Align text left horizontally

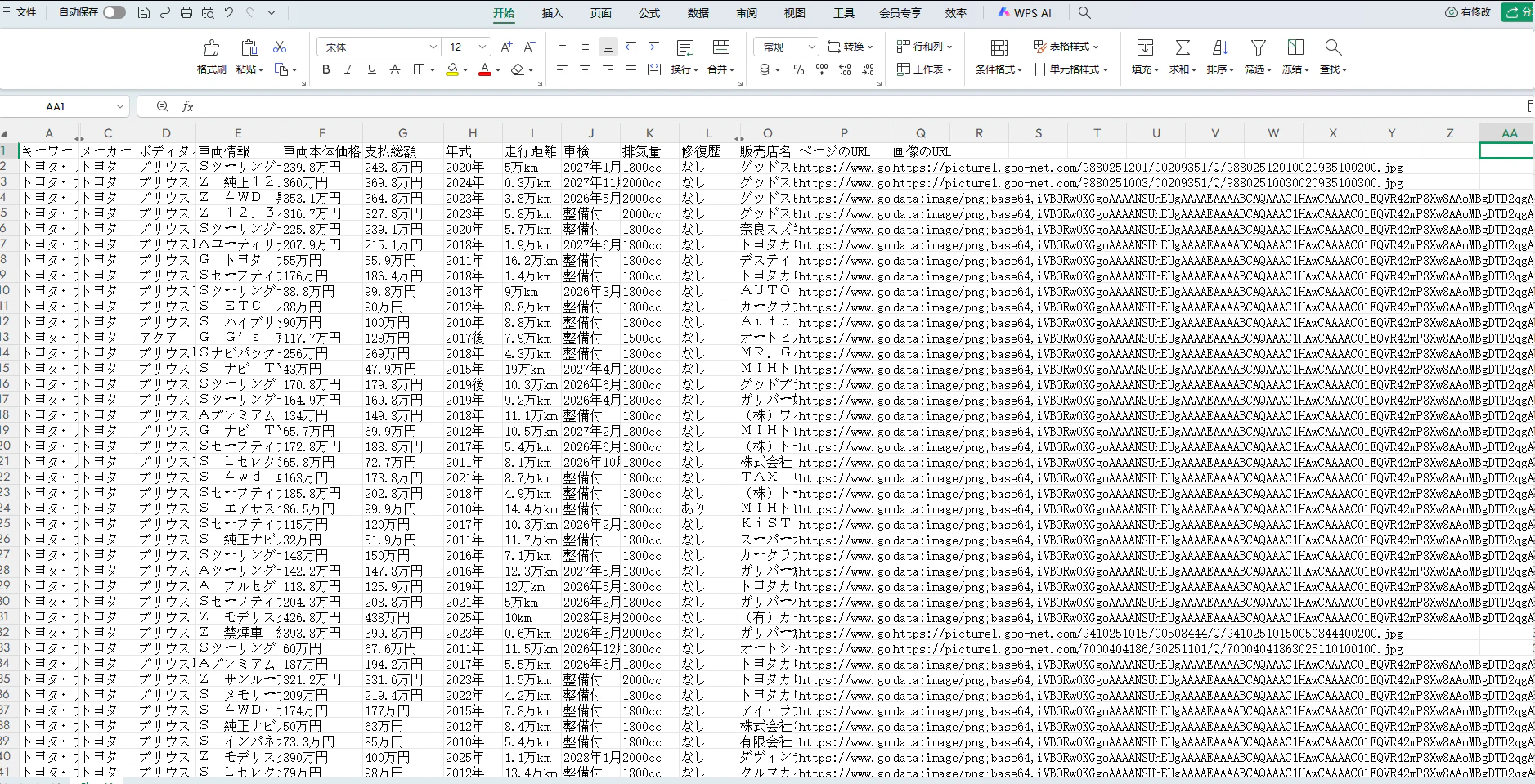[562, 69]
